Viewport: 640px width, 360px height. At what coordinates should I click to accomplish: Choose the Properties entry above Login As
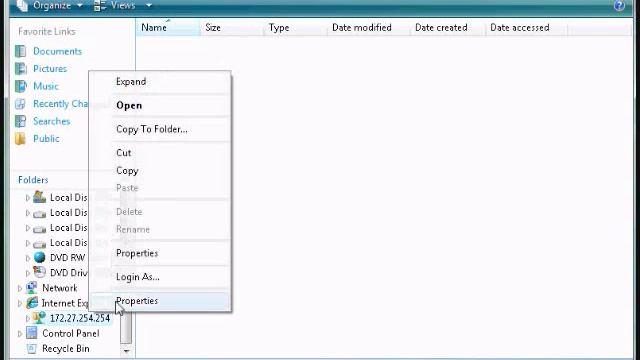pos(160,253)
